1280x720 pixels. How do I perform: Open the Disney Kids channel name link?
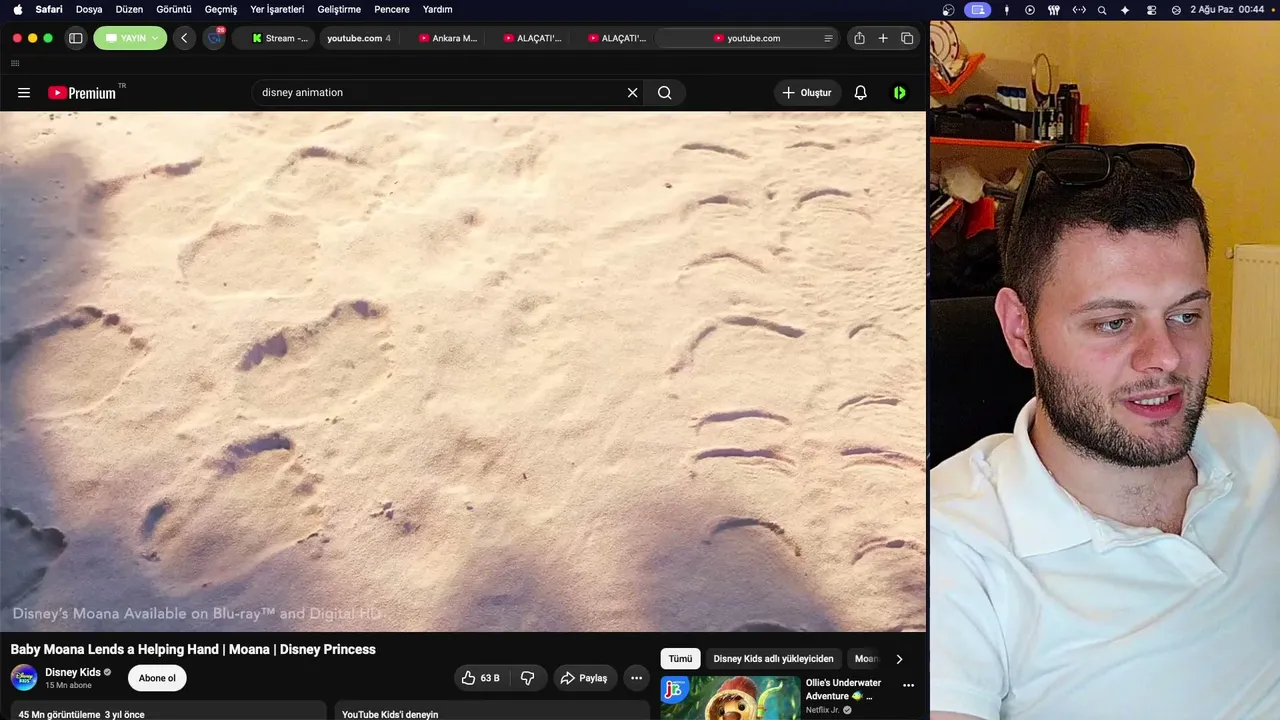[x=73, y=673]
